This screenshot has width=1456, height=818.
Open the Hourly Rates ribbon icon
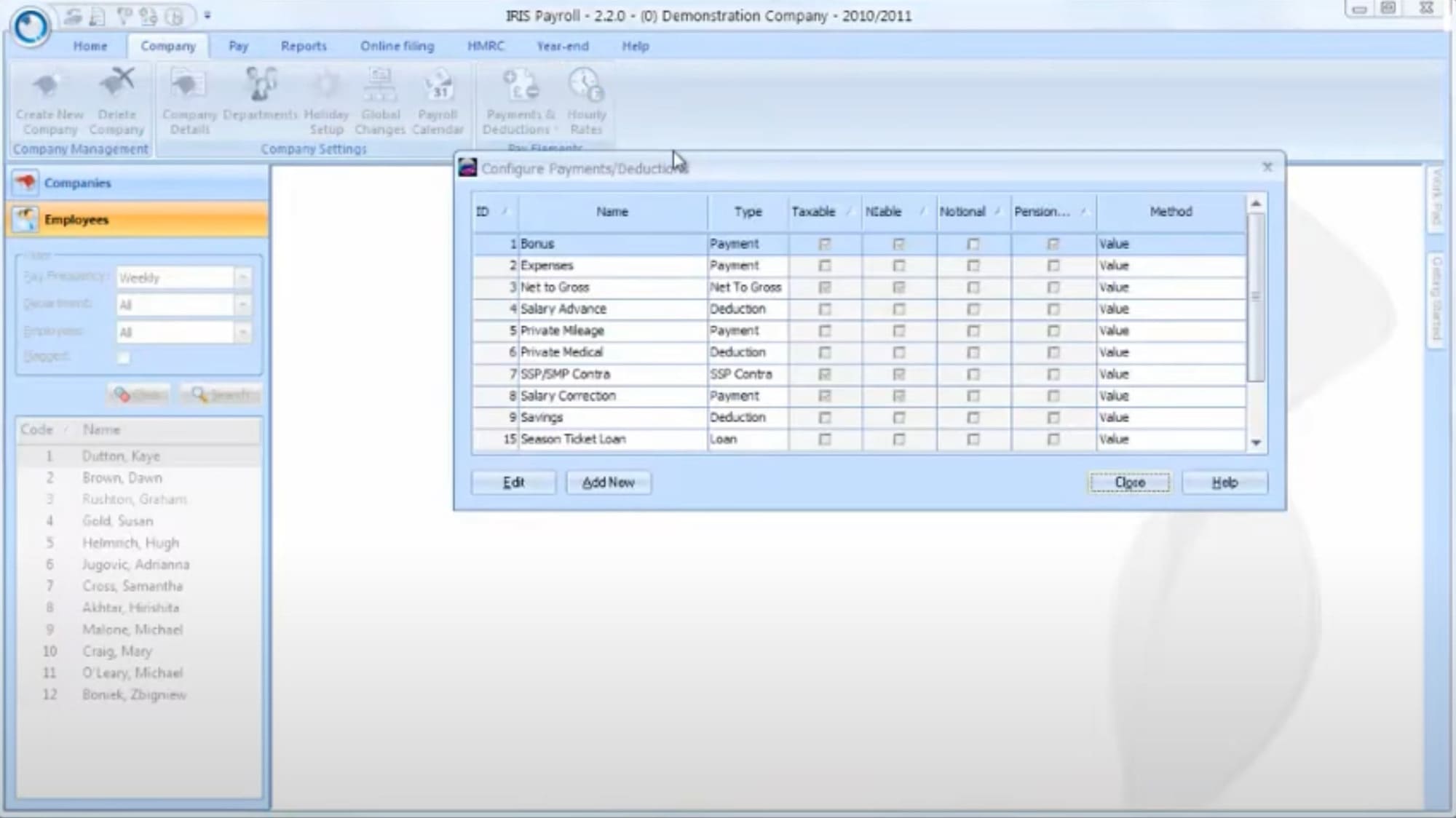(x=586, y=84)
